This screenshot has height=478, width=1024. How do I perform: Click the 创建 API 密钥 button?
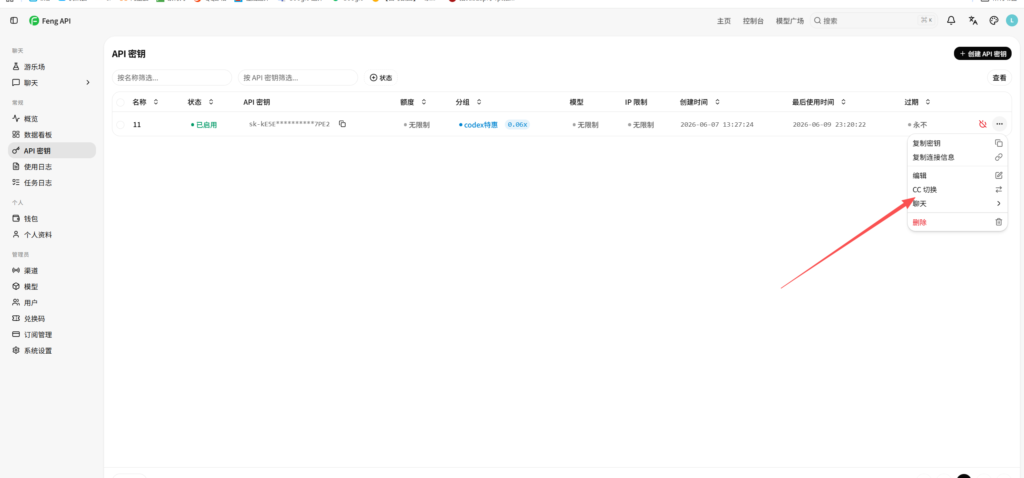(x=982, y=54)
